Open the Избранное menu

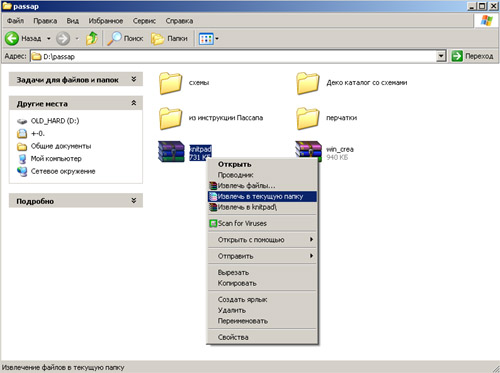click(105, 21)
